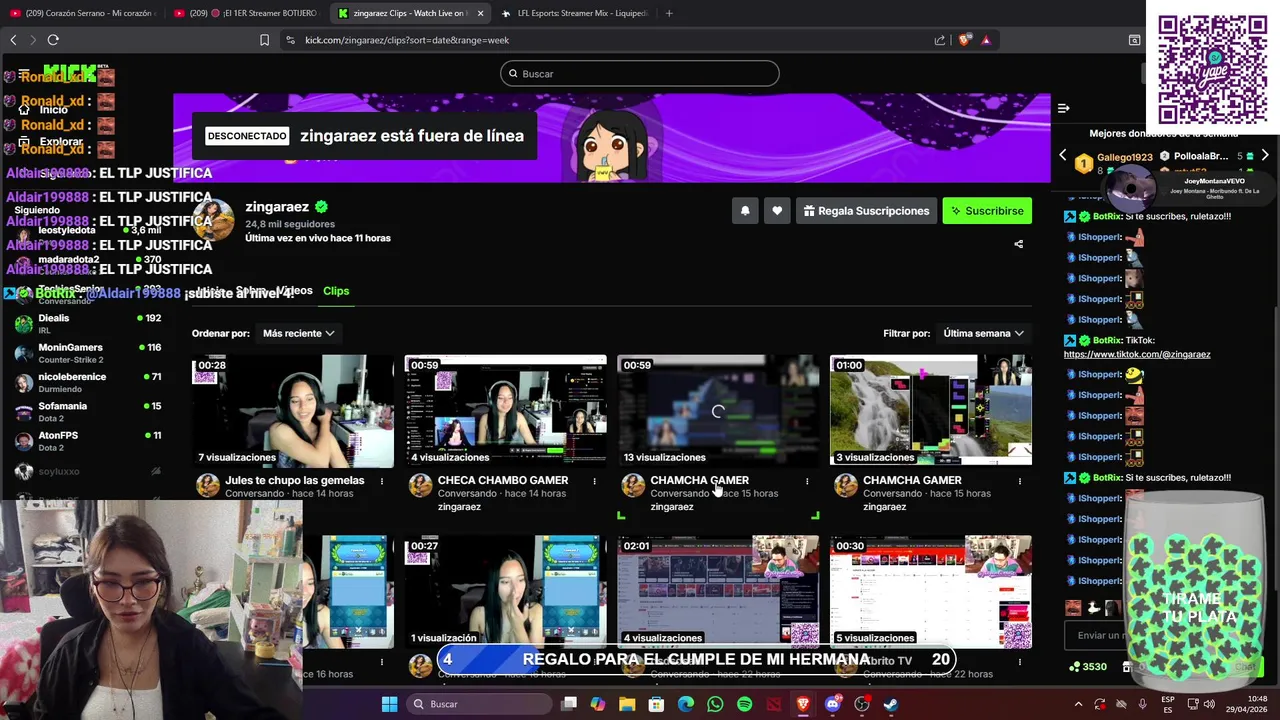Open options for CHECA CHAMBO GAMER clip
This screenshot has height=720, width=1280.
[x=594, y=481]
